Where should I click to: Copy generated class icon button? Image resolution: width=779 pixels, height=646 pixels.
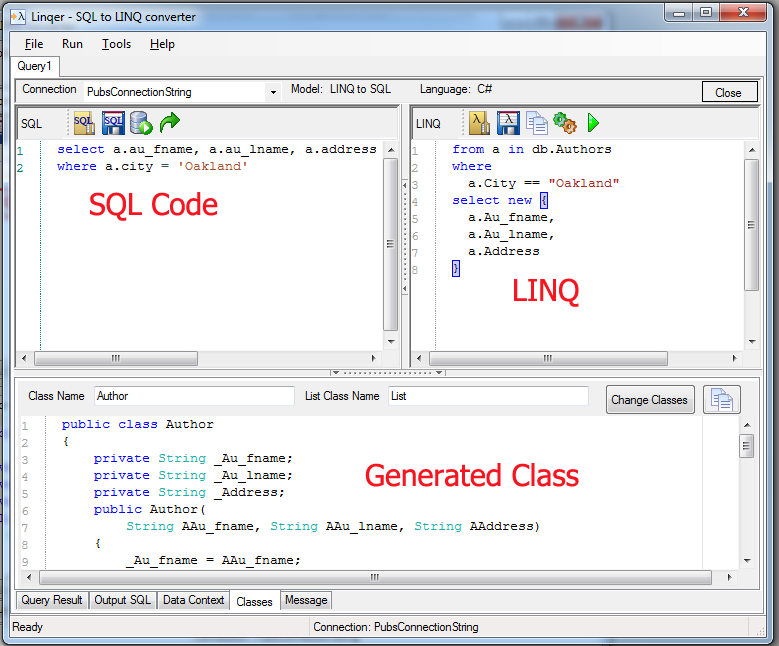pyautogui.click(x=721, y=399)
